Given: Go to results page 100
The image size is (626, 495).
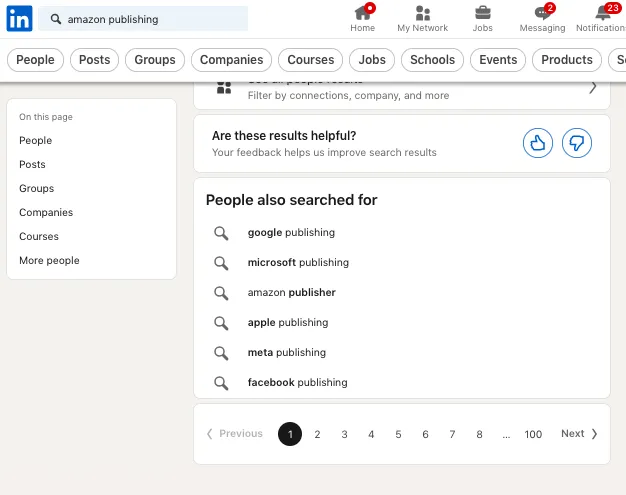Looking at the screenshot, I should (533, 434).
